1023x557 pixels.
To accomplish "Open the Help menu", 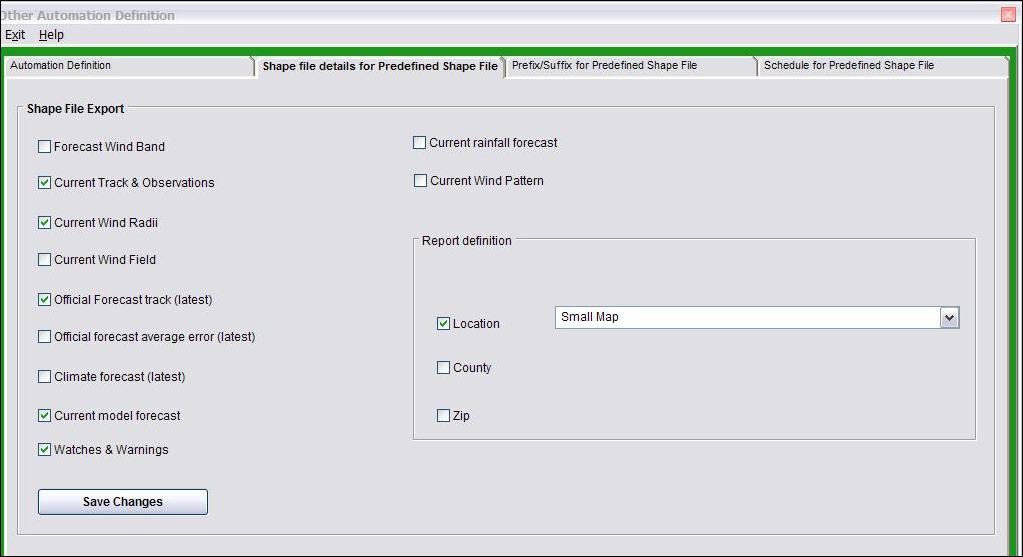I will tap(51, 35).
